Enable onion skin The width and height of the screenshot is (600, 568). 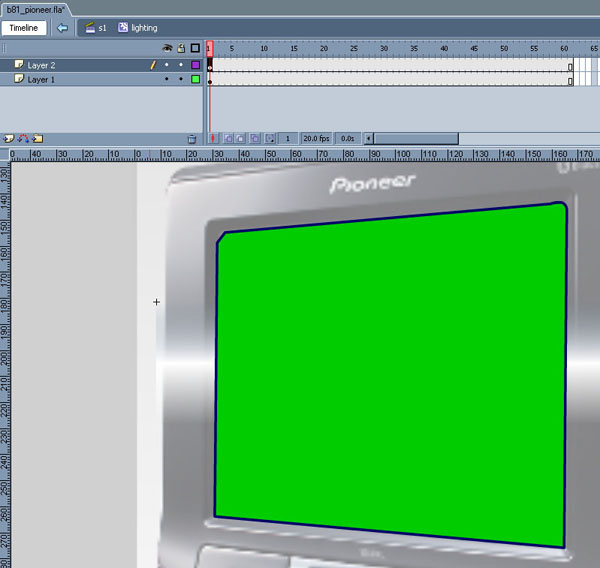pyautogui.click(x=228, y=139)
